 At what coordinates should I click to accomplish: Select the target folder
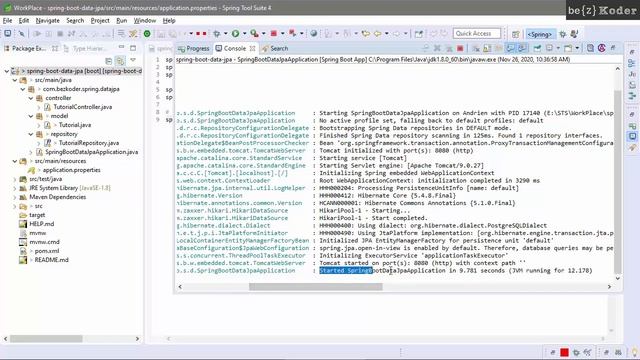tap(37, 215)
